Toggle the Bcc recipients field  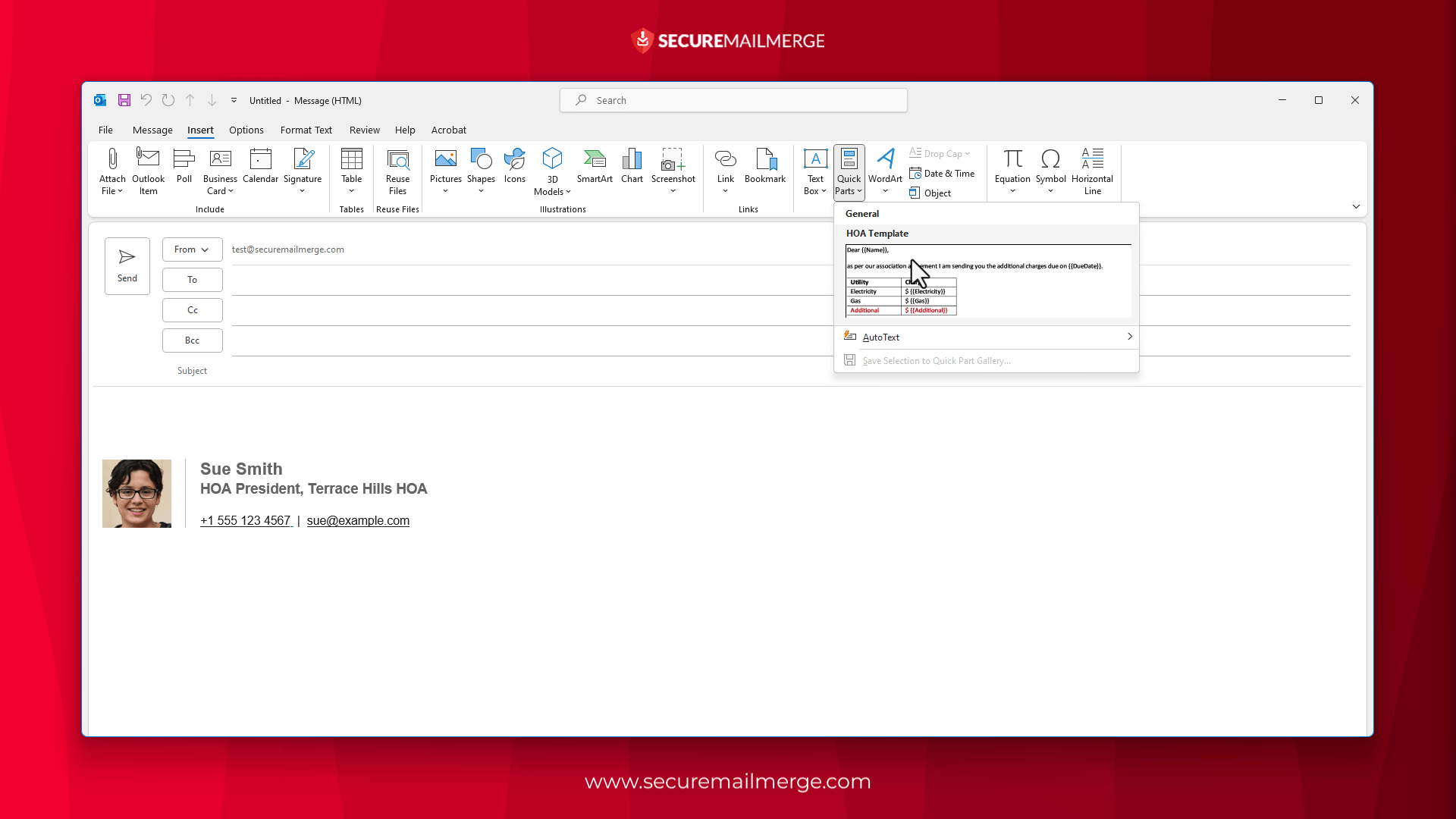(x=191, y=340)
